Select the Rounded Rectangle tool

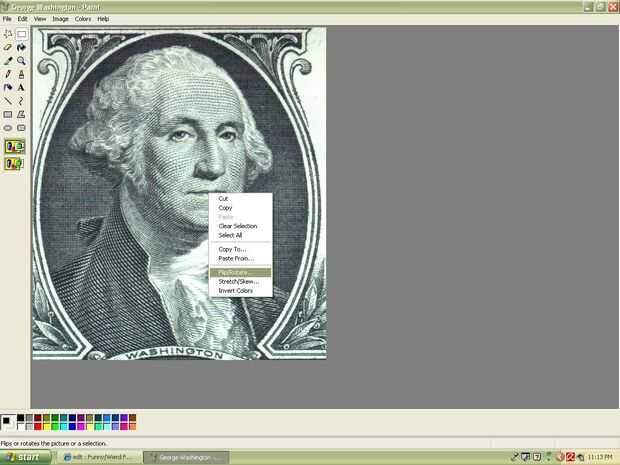pyautogui.click(x=21, y=128)
